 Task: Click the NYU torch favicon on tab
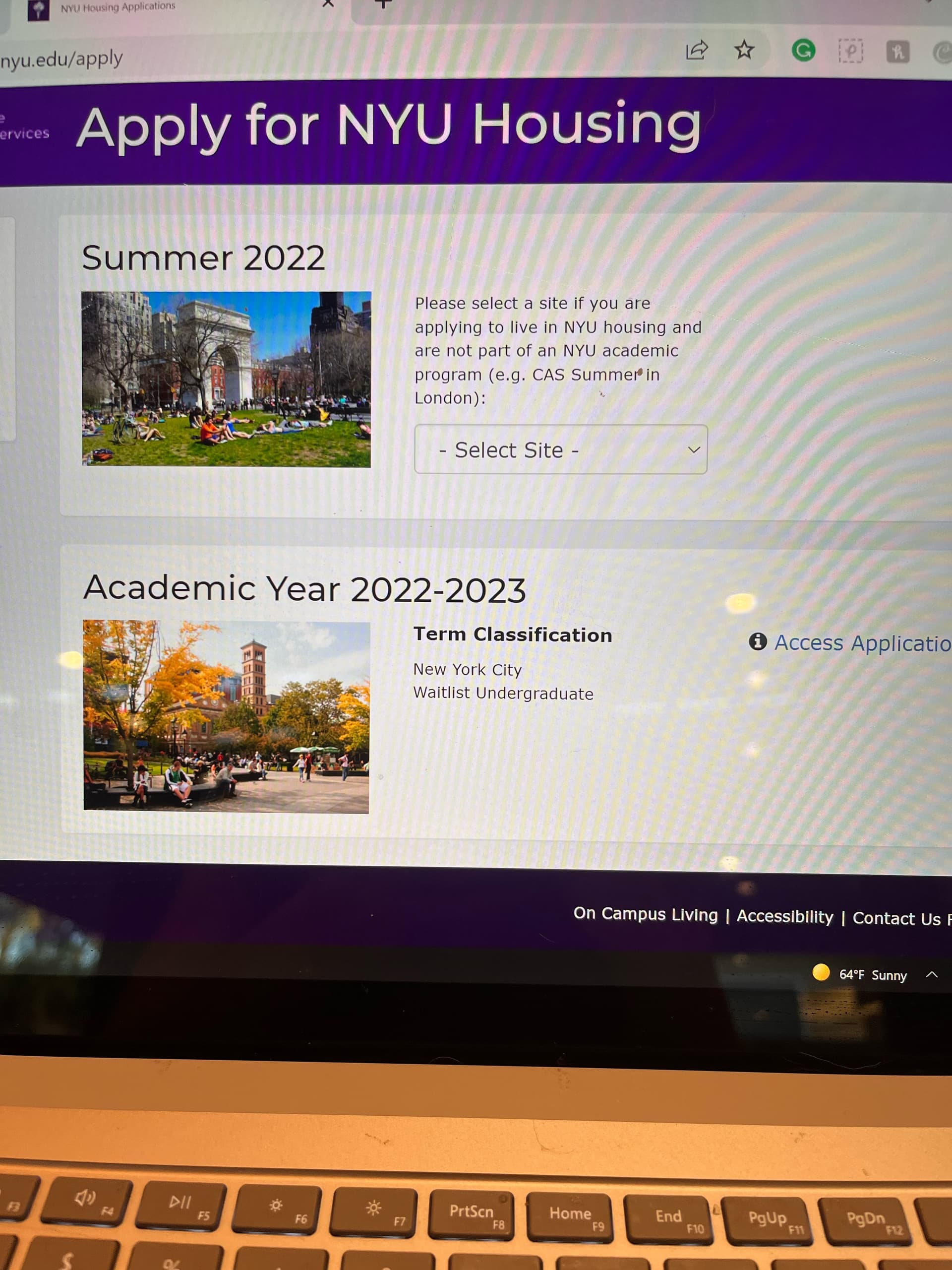pos(39,9)
